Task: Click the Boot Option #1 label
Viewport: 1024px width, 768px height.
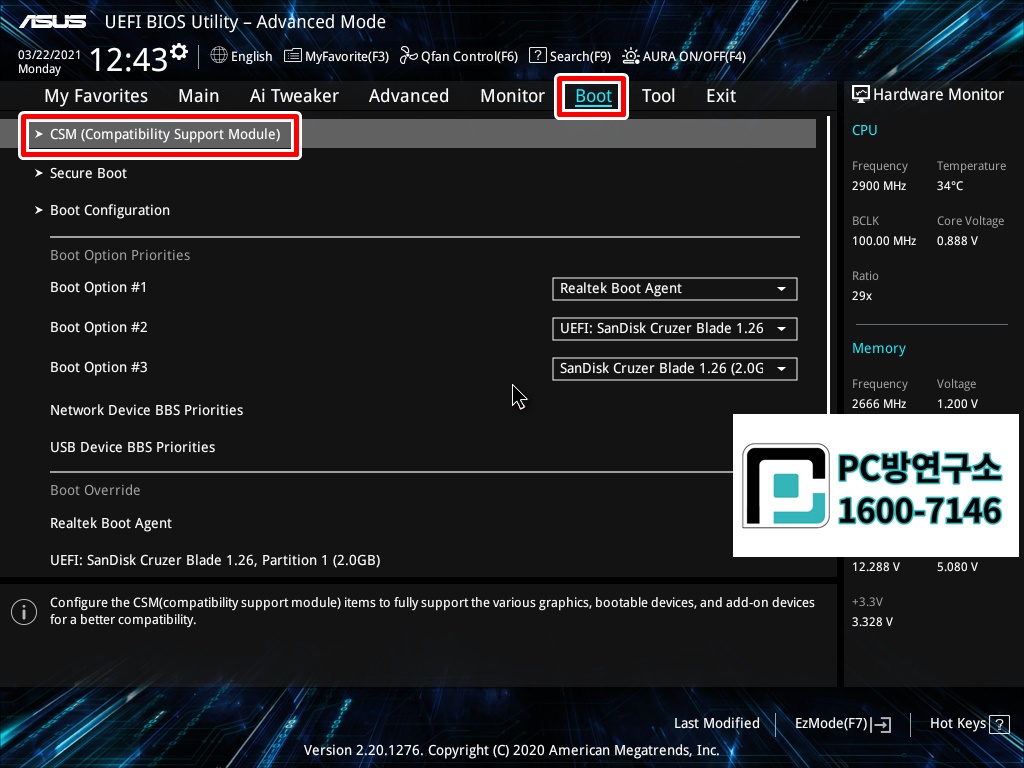Action: (x=99, y=287)
